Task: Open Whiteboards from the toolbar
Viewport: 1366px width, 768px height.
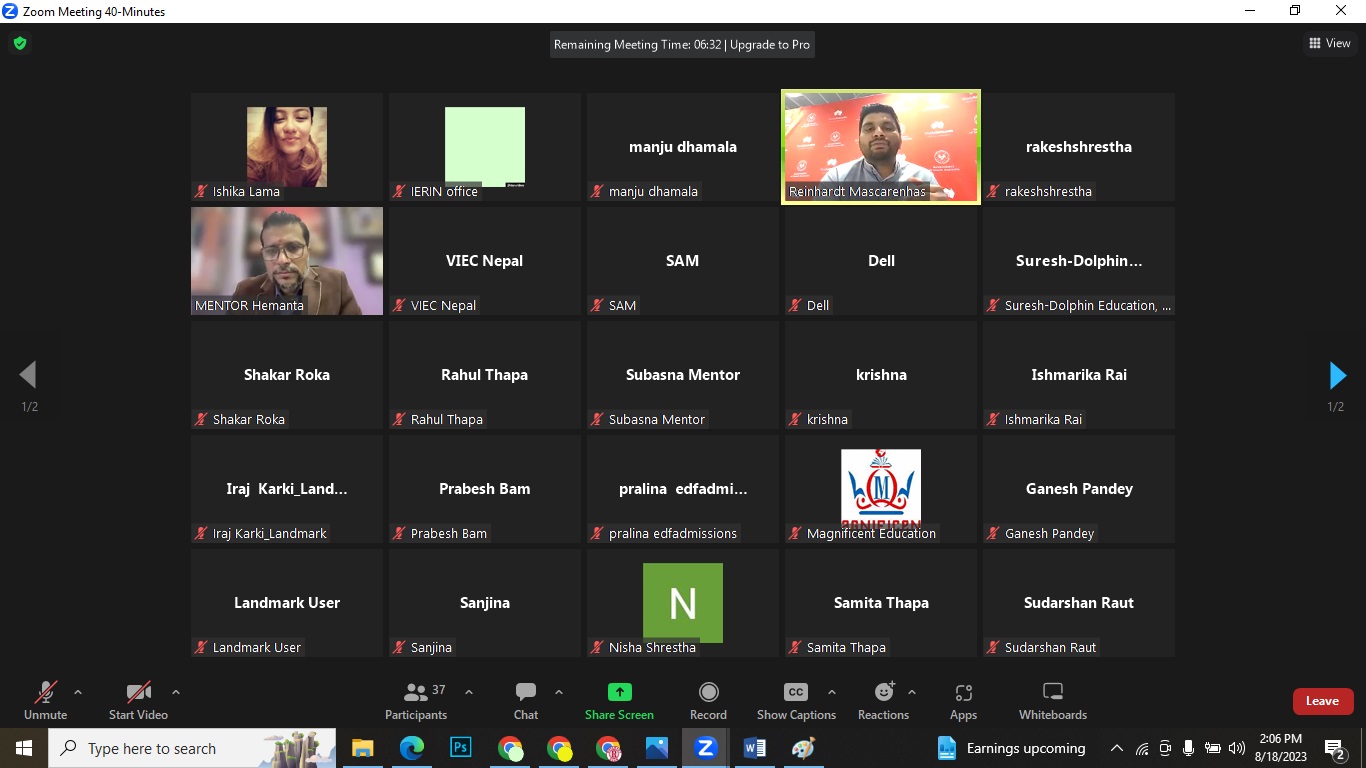Action: 1052,701
